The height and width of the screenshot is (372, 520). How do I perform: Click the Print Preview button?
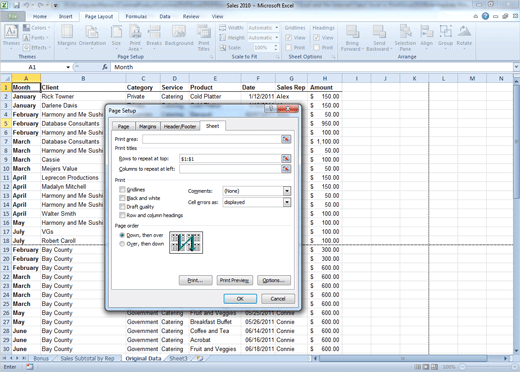coord(234,280)
